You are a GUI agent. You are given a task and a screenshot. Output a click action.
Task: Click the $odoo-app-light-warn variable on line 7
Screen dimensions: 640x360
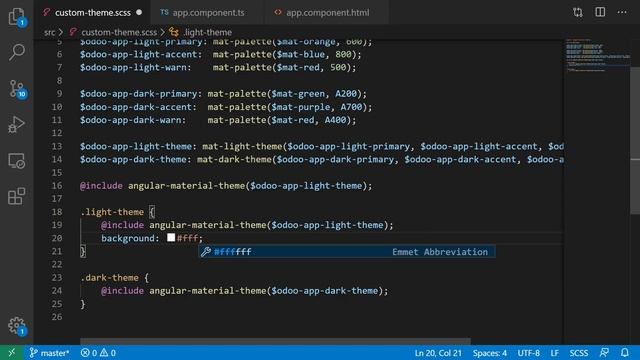133,67
